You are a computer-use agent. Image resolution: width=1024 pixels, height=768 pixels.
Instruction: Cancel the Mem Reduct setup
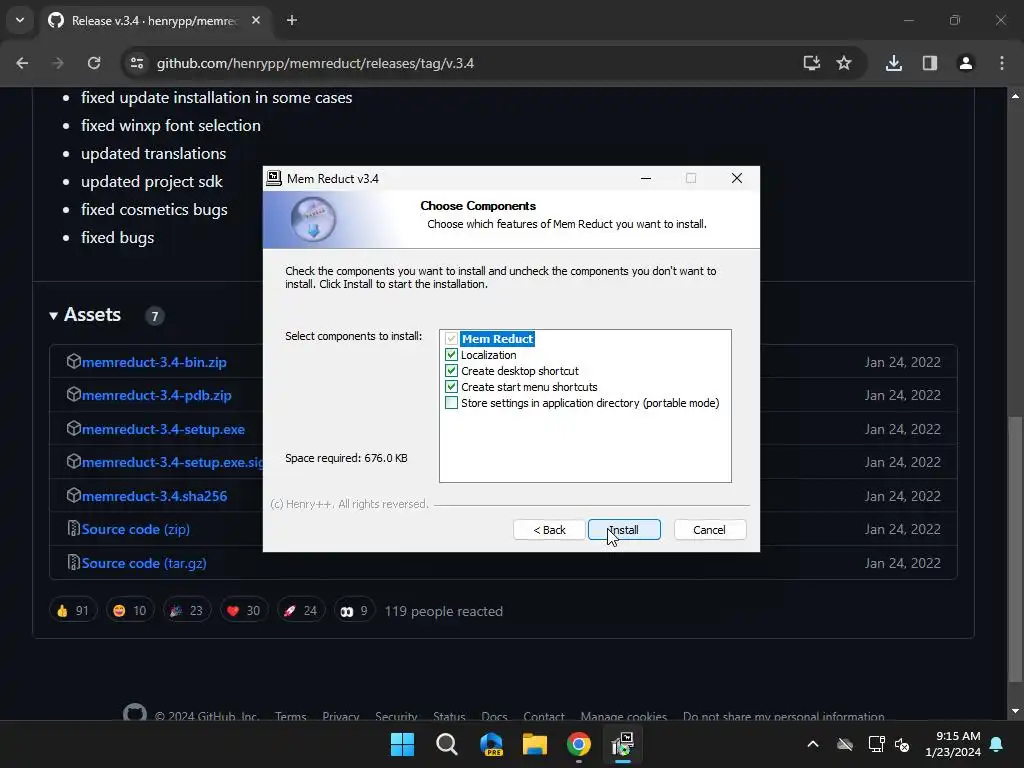tap(709, 530)
